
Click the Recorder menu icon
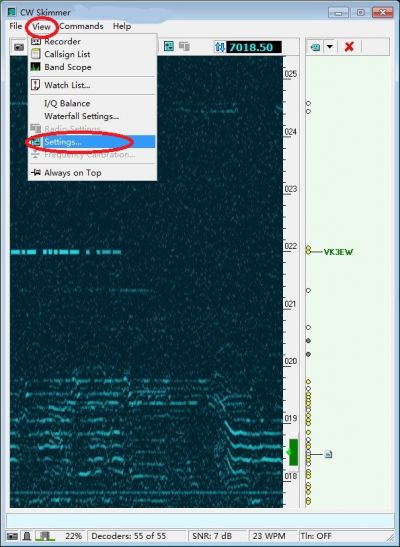point(36,42)
